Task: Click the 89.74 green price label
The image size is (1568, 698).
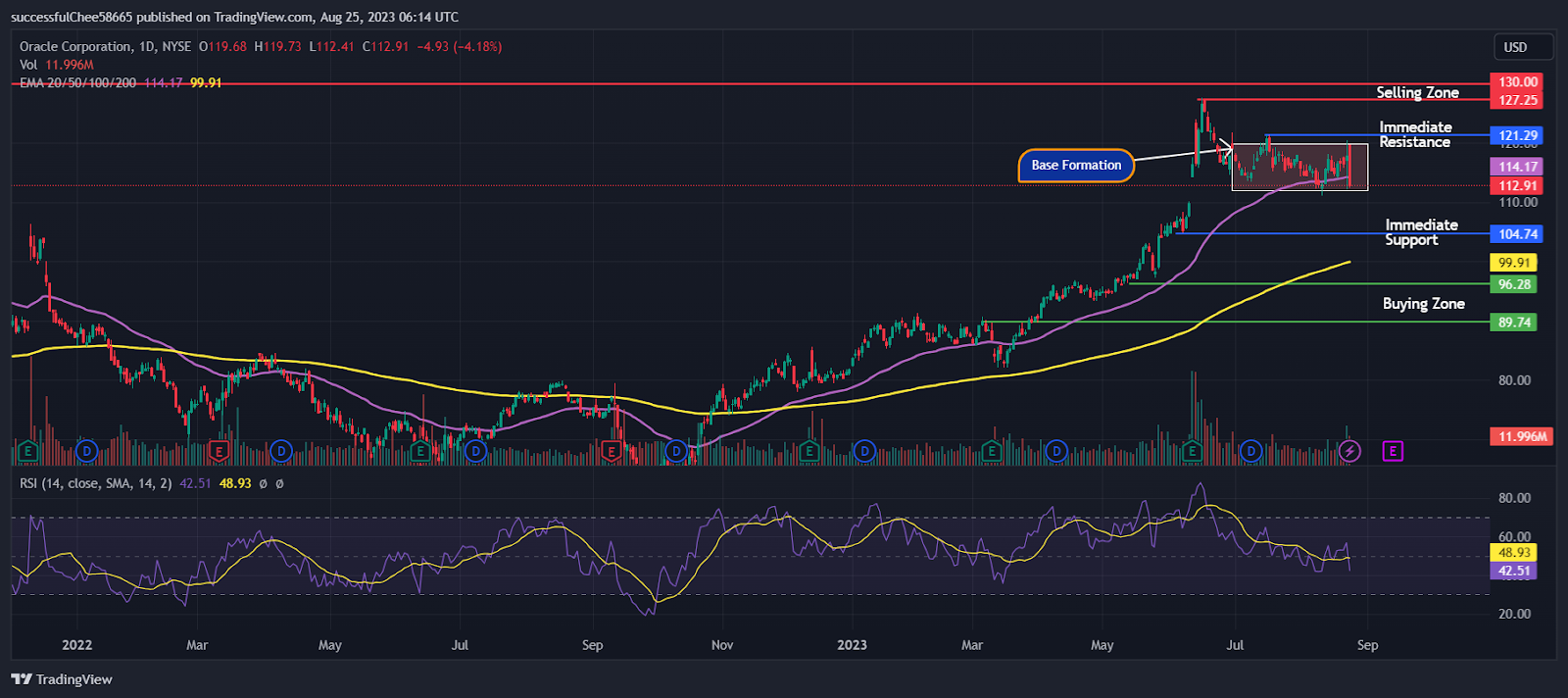Action: tap(1514, 323)
